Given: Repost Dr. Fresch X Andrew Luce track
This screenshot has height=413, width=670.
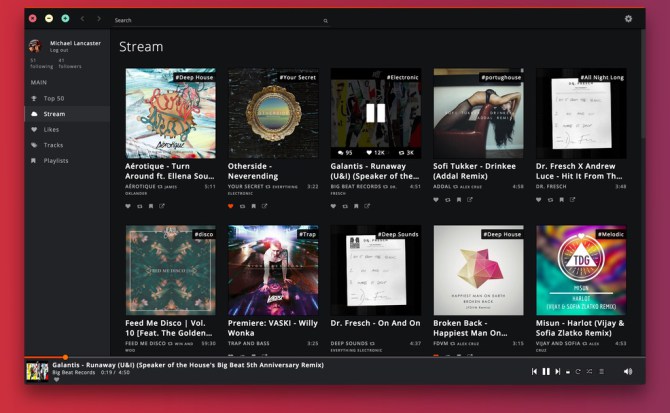Looking at the screenshot, I should tap(550, 199).
